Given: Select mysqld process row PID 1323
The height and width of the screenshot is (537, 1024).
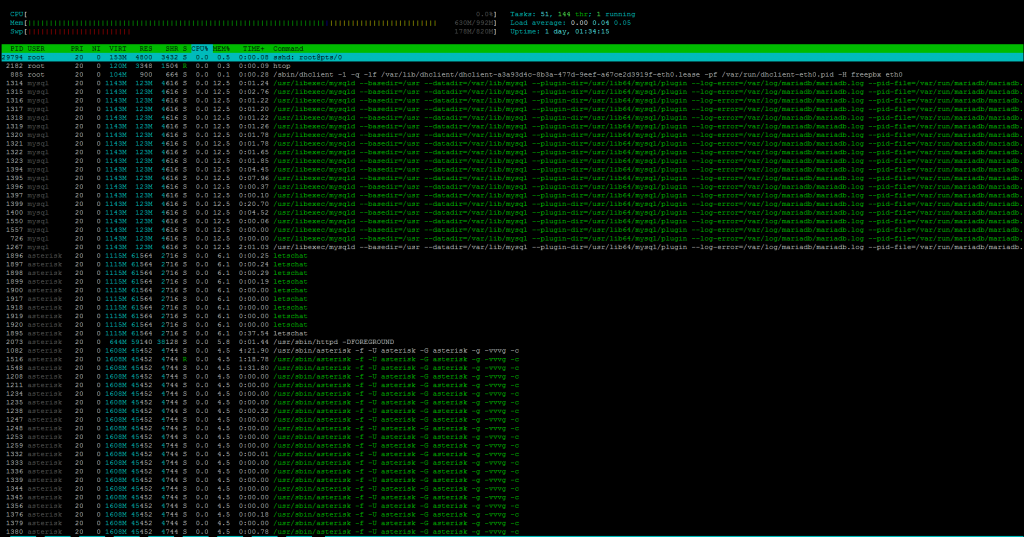Looking at the screenshot, I should pos(512,161).
